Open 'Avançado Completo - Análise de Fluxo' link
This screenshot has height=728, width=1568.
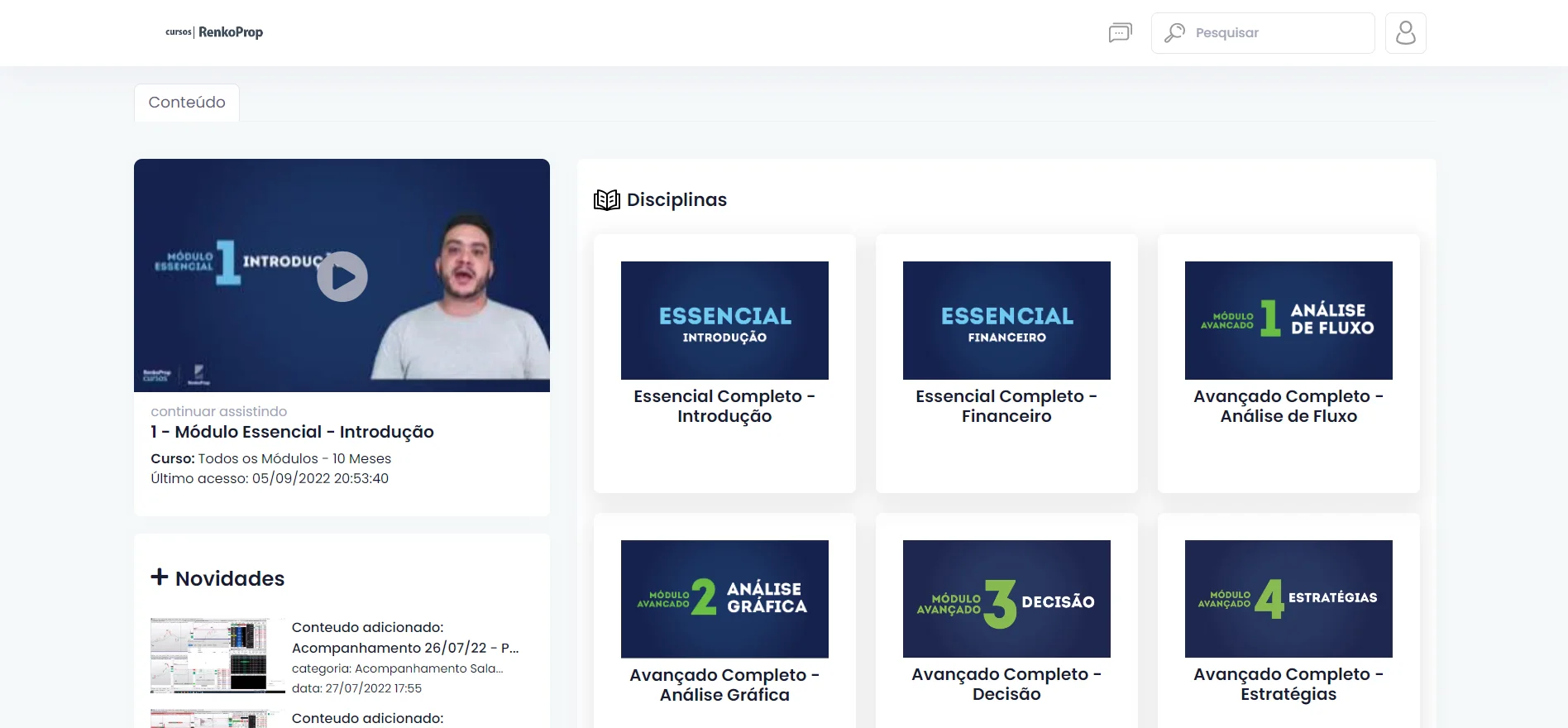(x=1288, y=406)
